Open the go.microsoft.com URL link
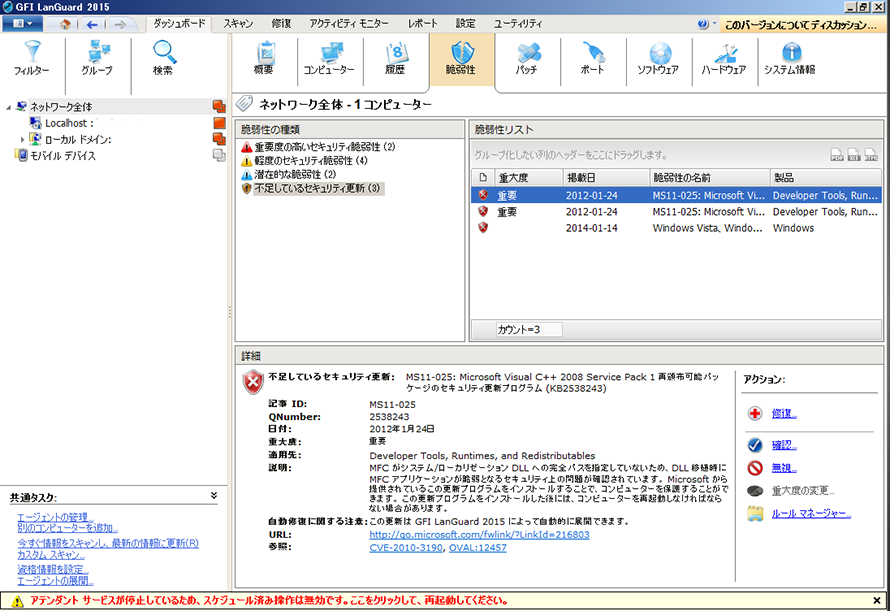The height and width of the screenshot is (611, 890). tap(479, 534)
